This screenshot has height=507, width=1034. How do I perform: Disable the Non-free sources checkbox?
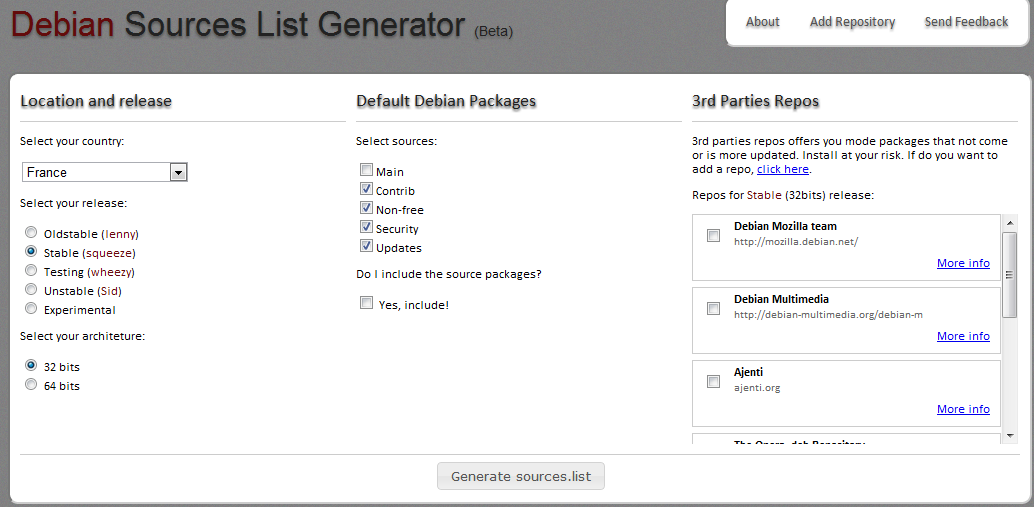point(367,209)
